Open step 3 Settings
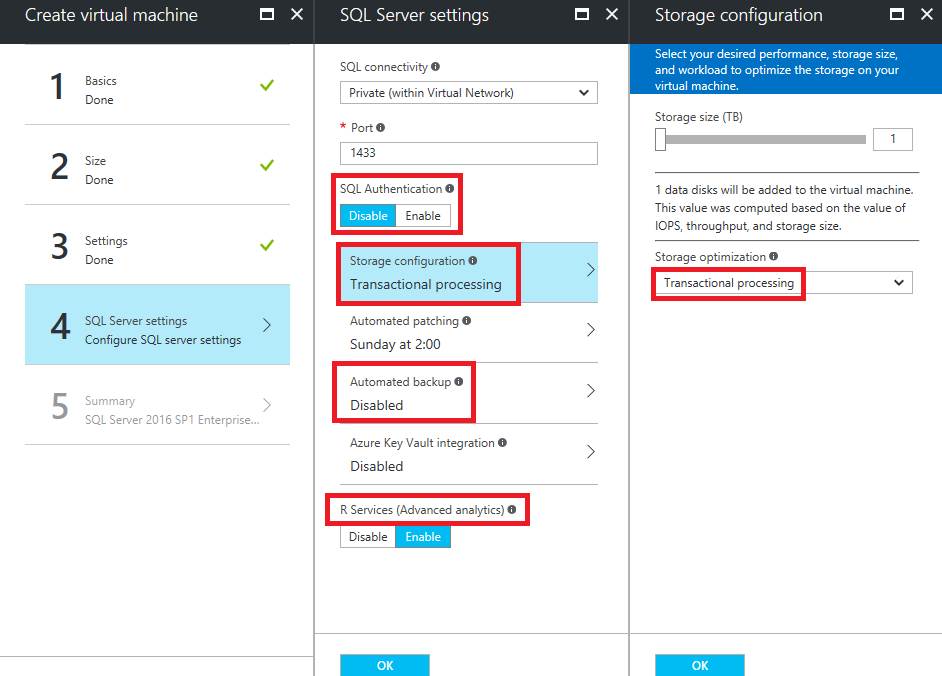 157,245
